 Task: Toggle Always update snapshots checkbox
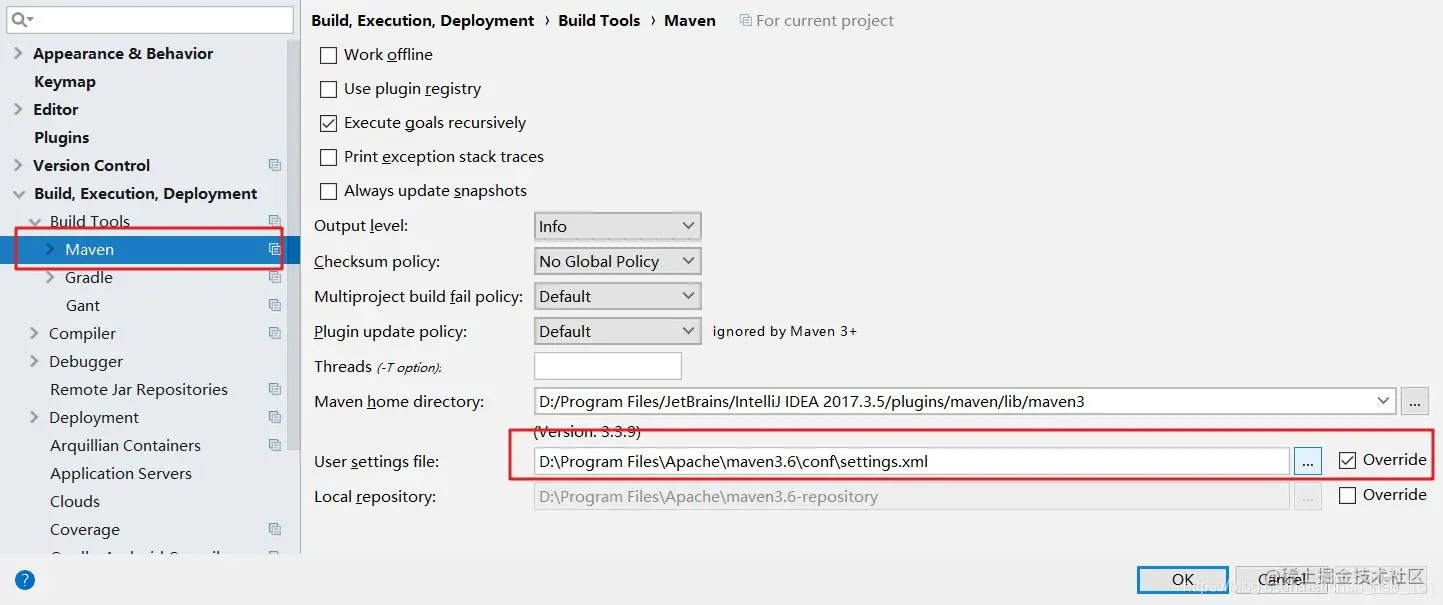pyautogui.click(x=328, y=191)
